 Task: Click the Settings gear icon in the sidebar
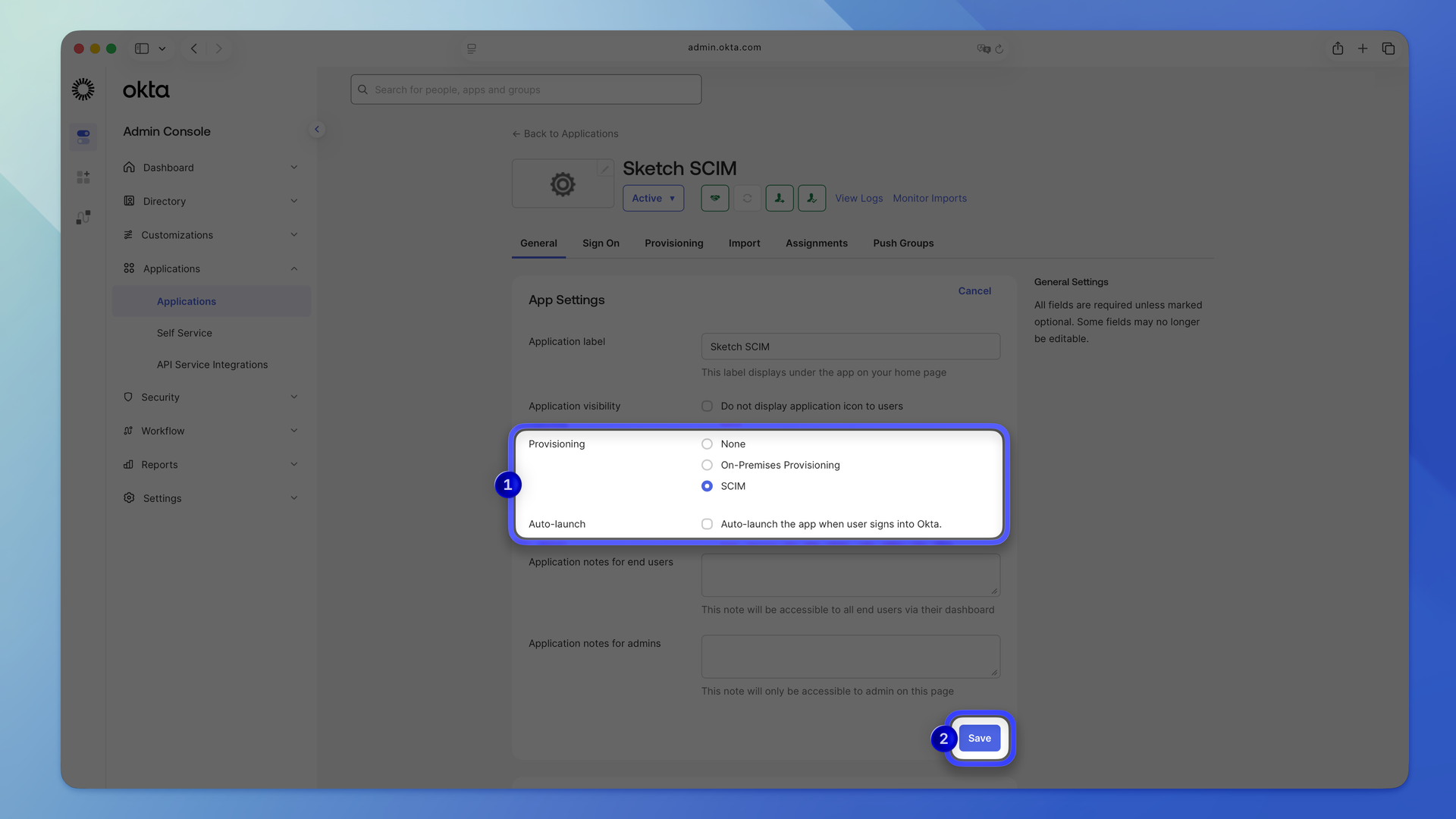click(129, 498)
